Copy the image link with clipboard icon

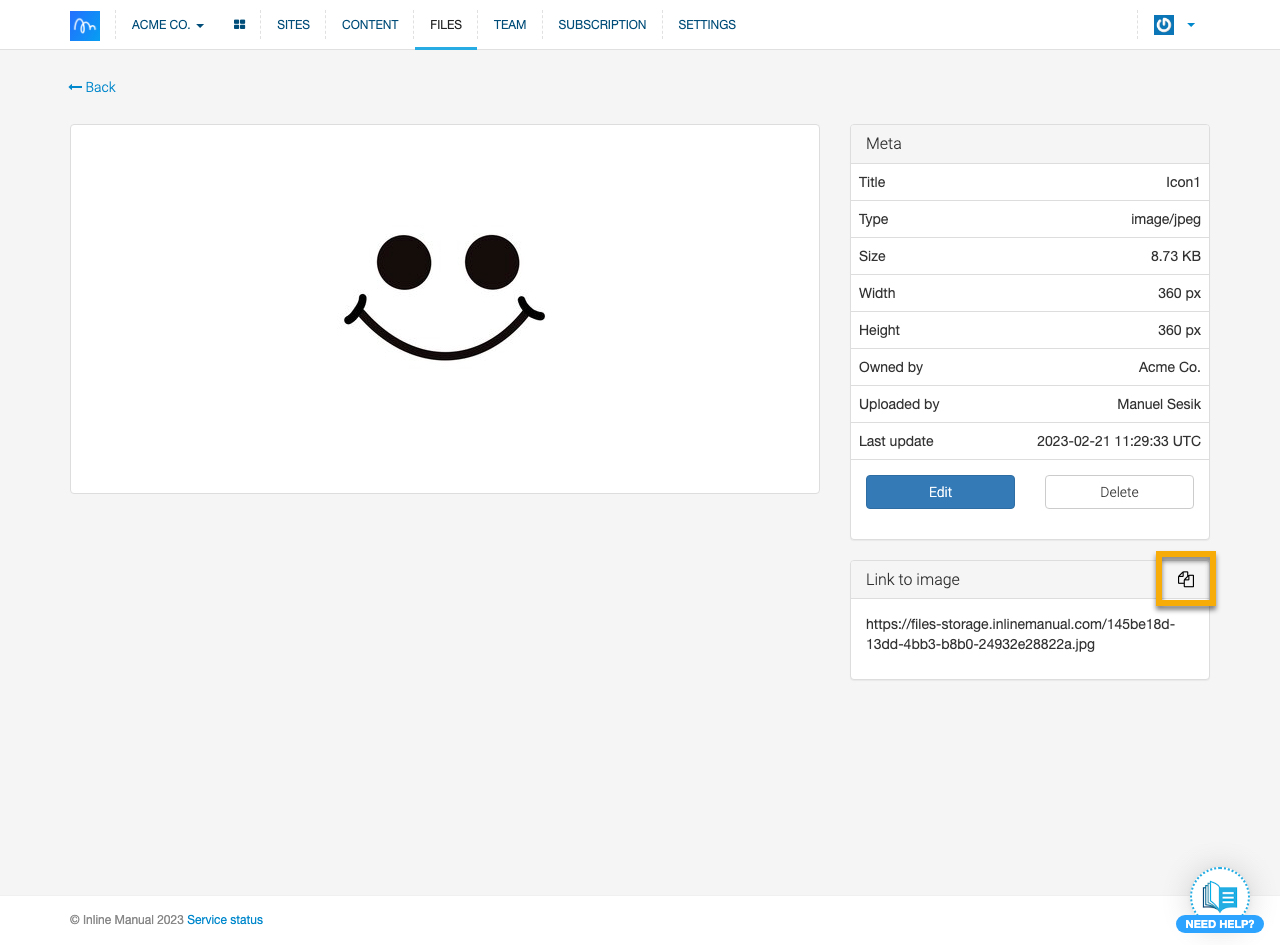pyautogui.click(x=1186, y=579)
